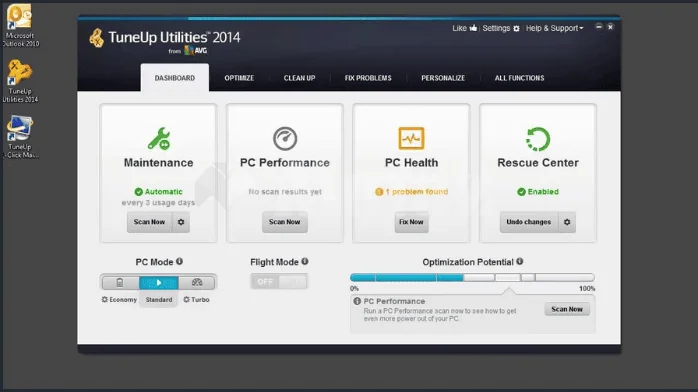Click the Rescue Center circular arrow icon

[x=538, y=139]
